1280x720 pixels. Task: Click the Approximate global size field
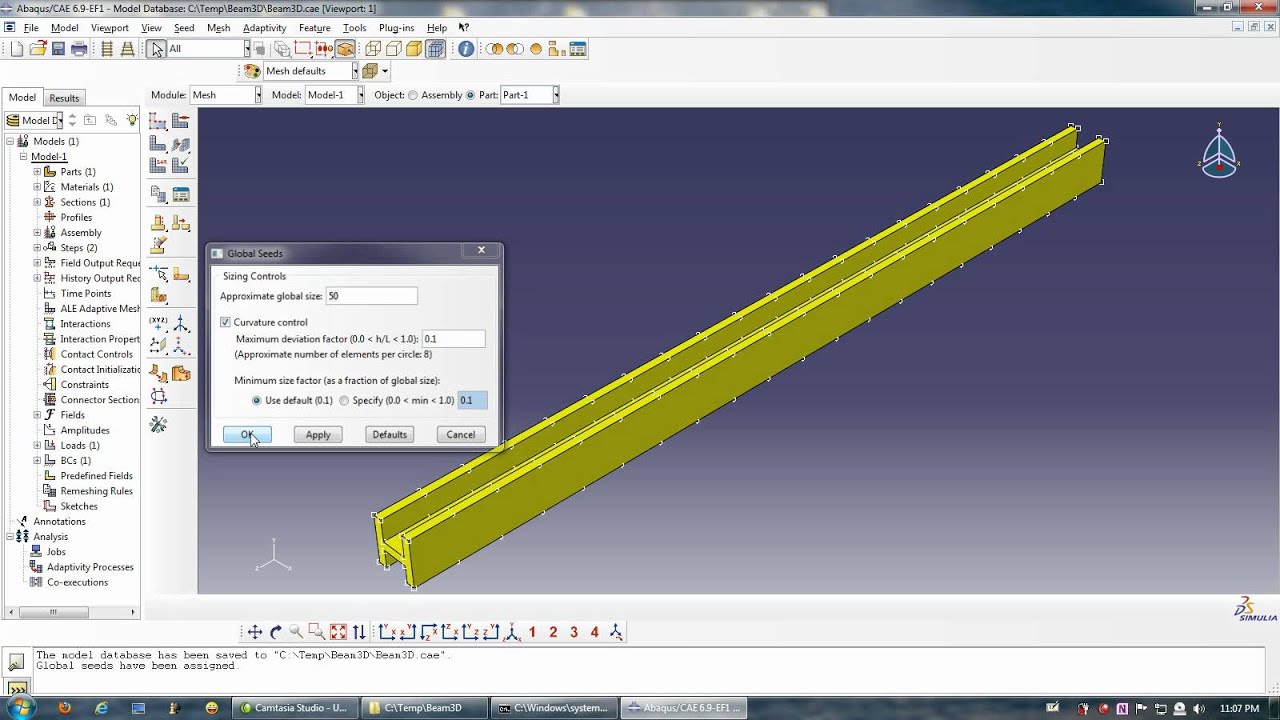(x=371, y=296)
